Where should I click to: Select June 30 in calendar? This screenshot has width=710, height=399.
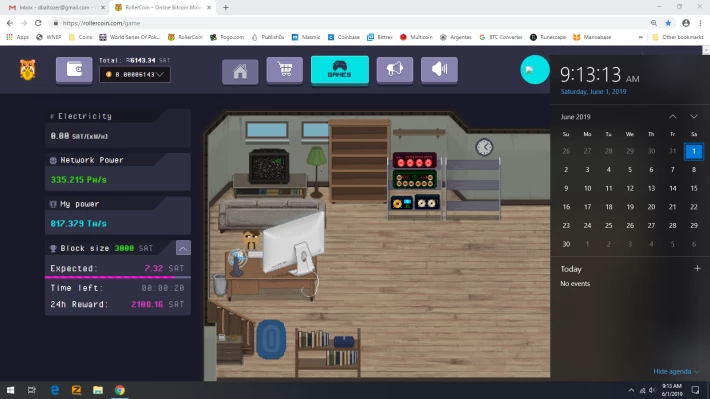click(x=566, y=244)
